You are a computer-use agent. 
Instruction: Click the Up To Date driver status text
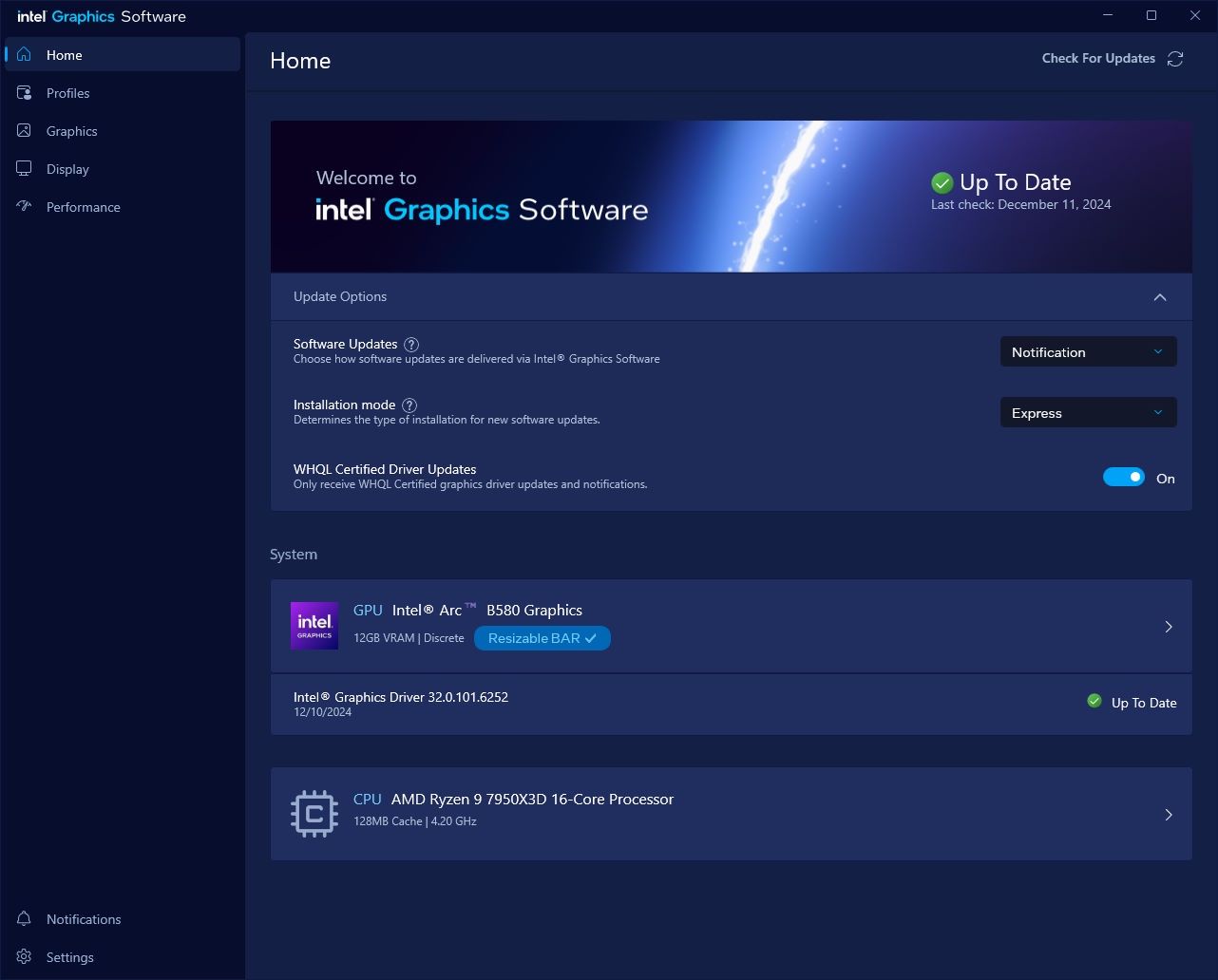tap(1144, 703)
